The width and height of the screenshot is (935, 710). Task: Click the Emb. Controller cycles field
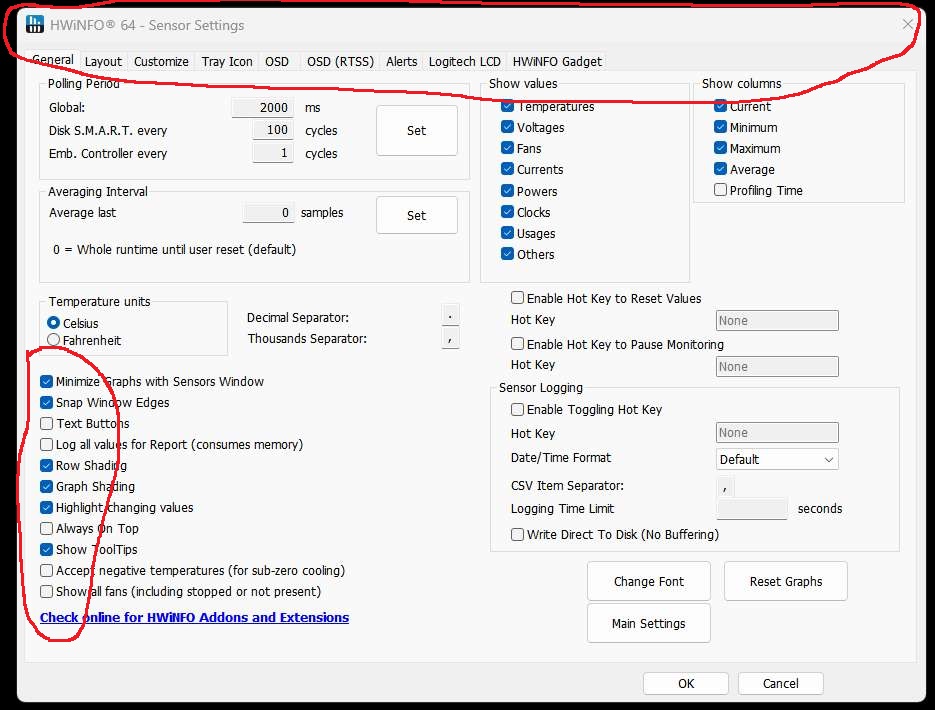pos(273,153)
